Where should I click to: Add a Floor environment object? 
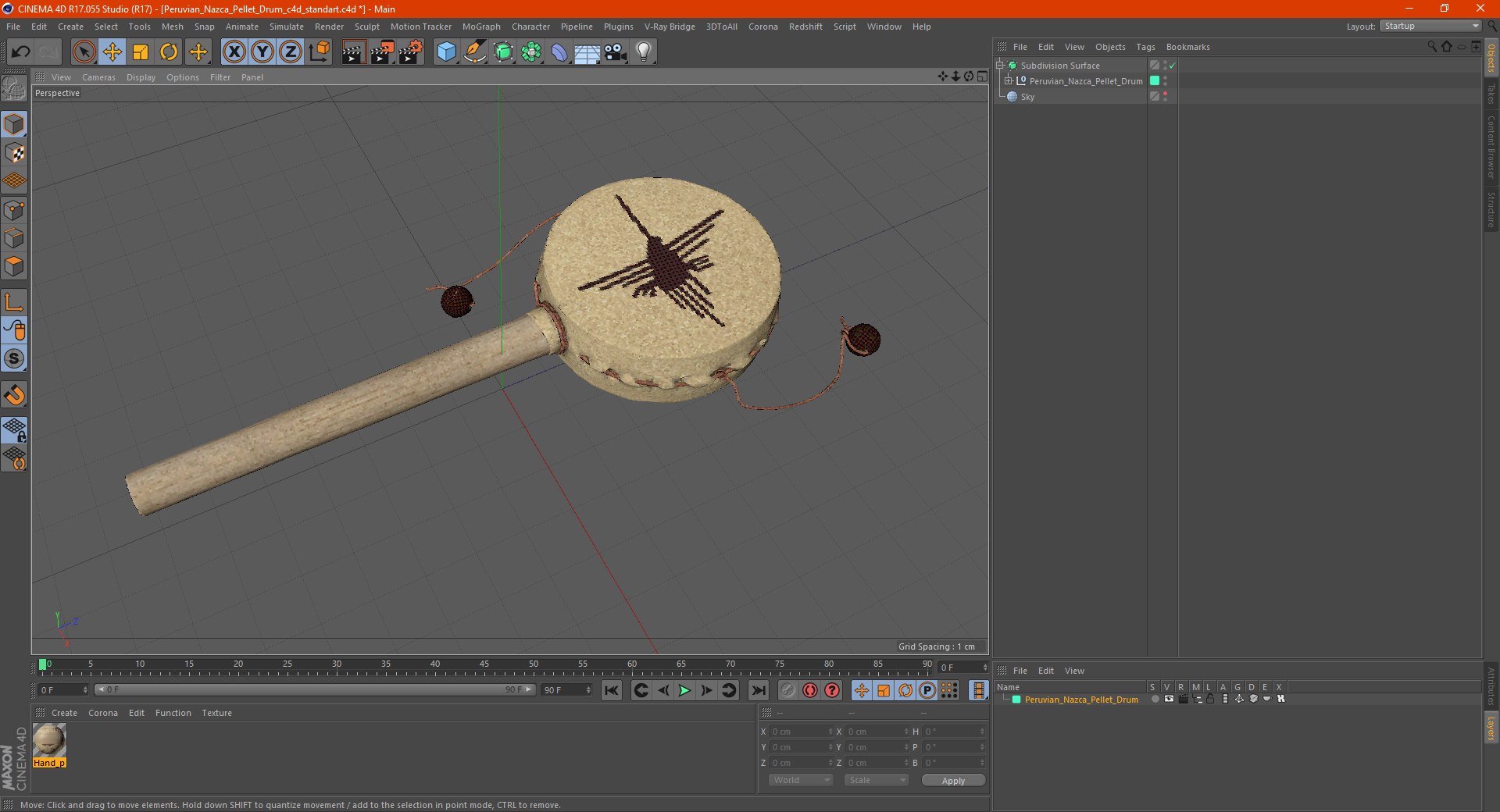coord(587,52)
